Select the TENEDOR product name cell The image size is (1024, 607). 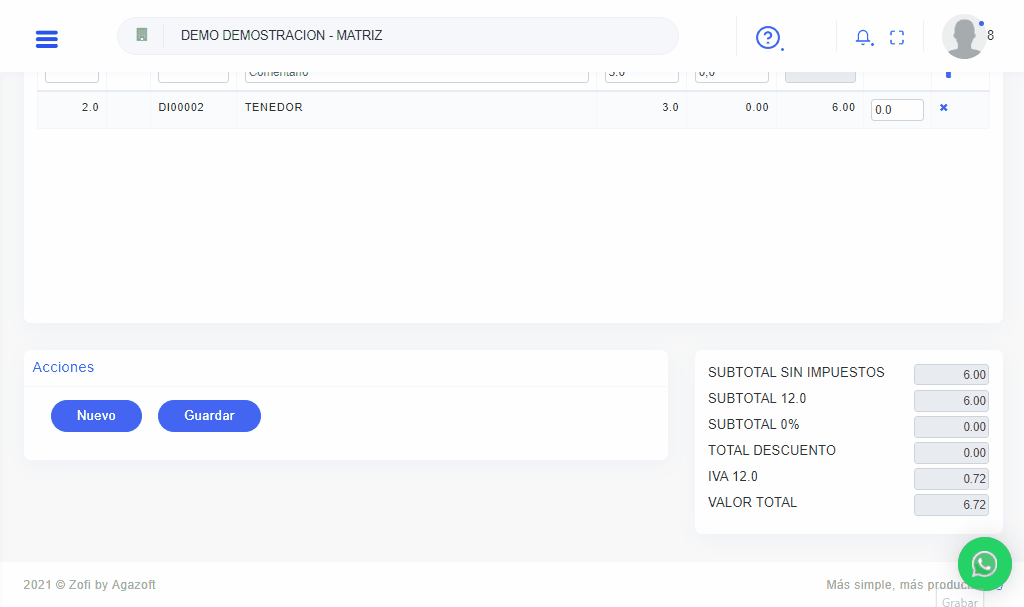click(x=274, y=108)
